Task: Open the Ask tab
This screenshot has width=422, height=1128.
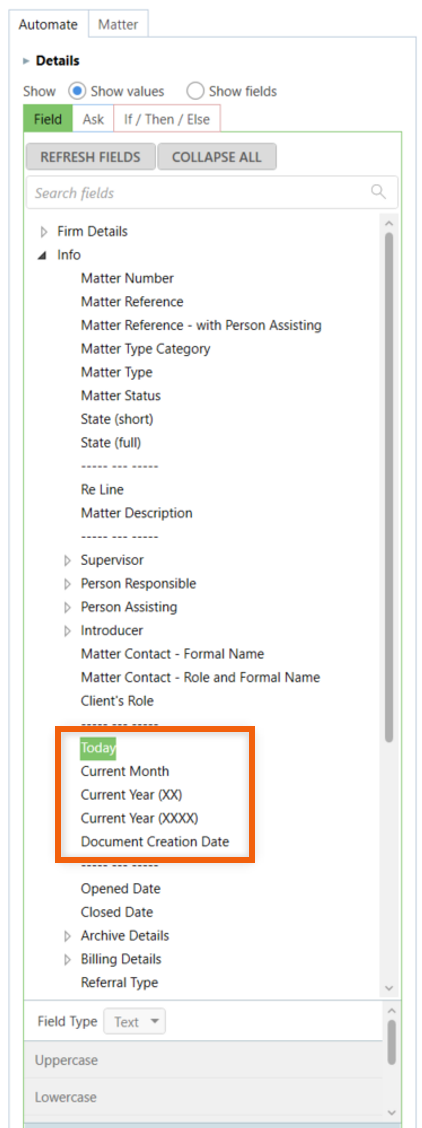Action: coord(93,119)
